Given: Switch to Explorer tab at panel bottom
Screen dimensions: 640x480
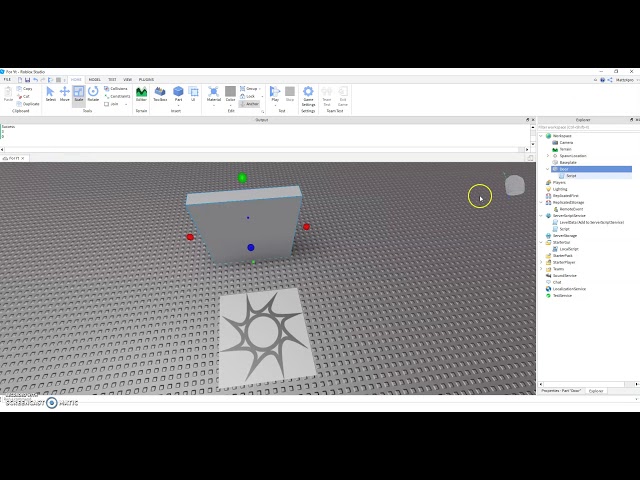Looking at the screenshot, I should [x=596, y=391].
